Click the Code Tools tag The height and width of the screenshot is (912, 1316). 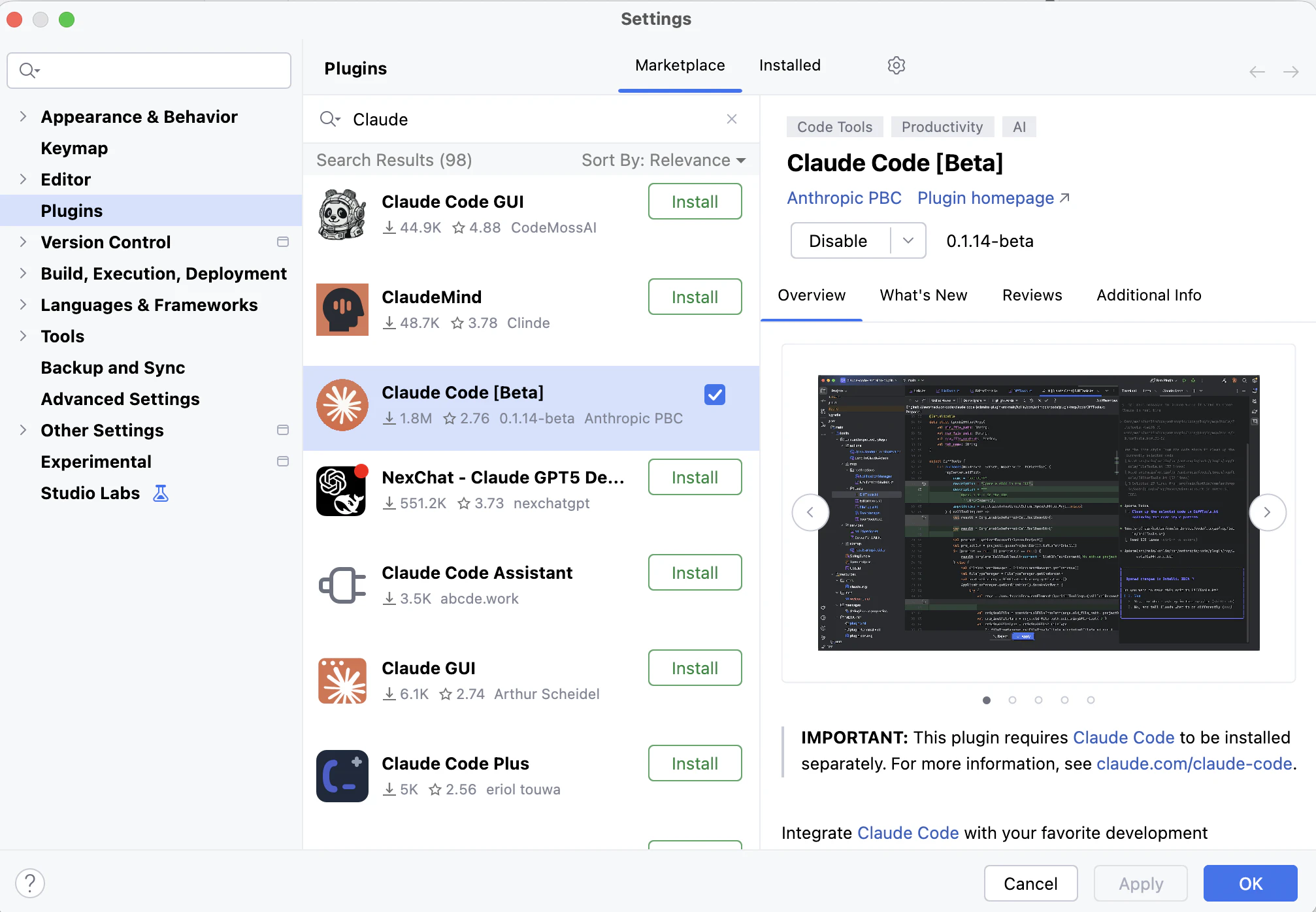click(x=834, y=127)
